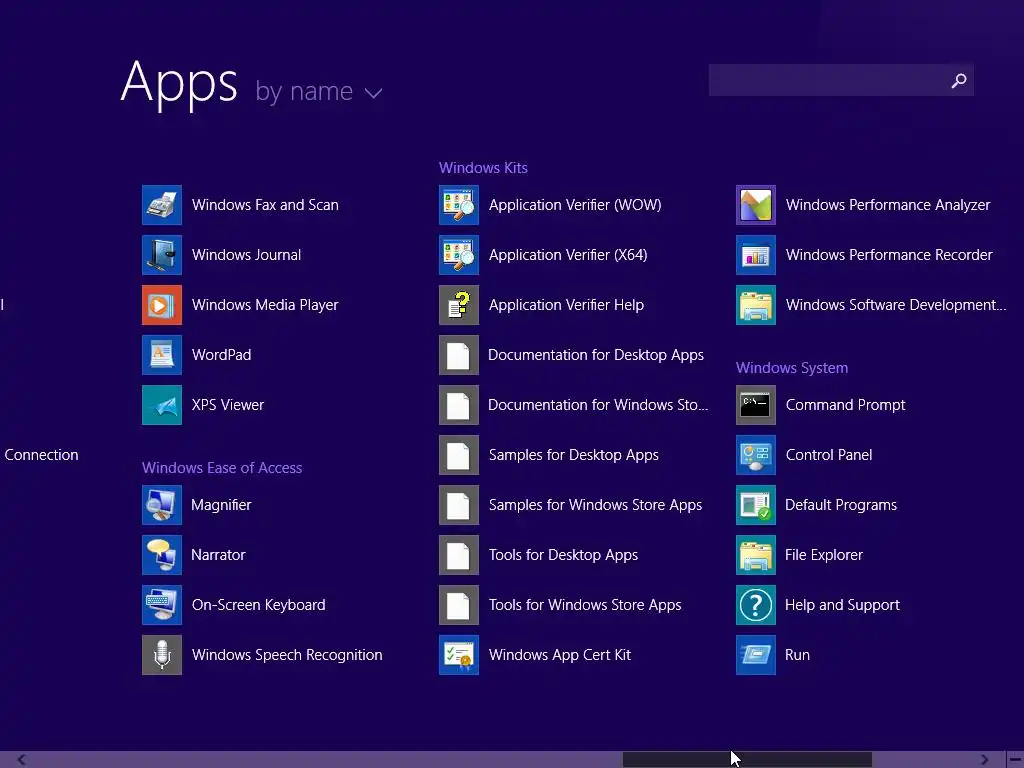The image size is (1024, 768).
Task: Launch File Explorer icon
Action: coord(756,555)
